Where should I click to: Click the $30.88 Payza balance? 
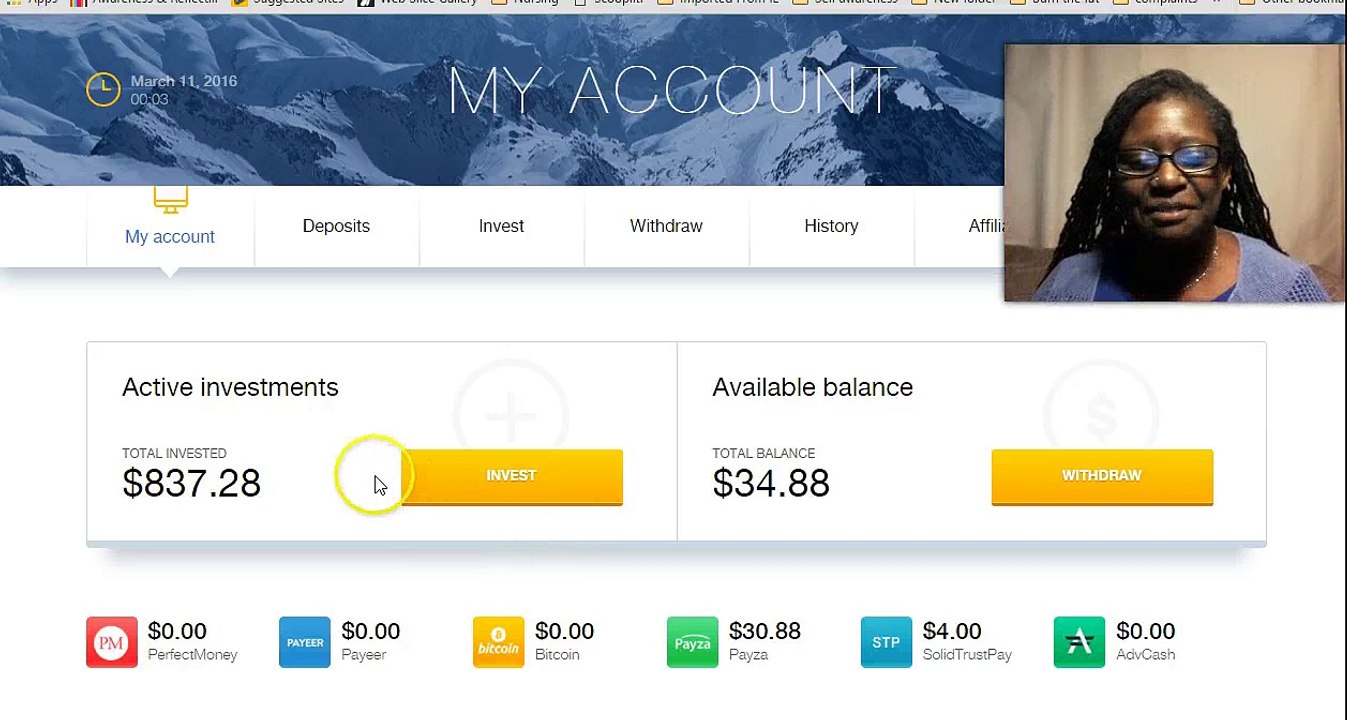pos(765,631)
